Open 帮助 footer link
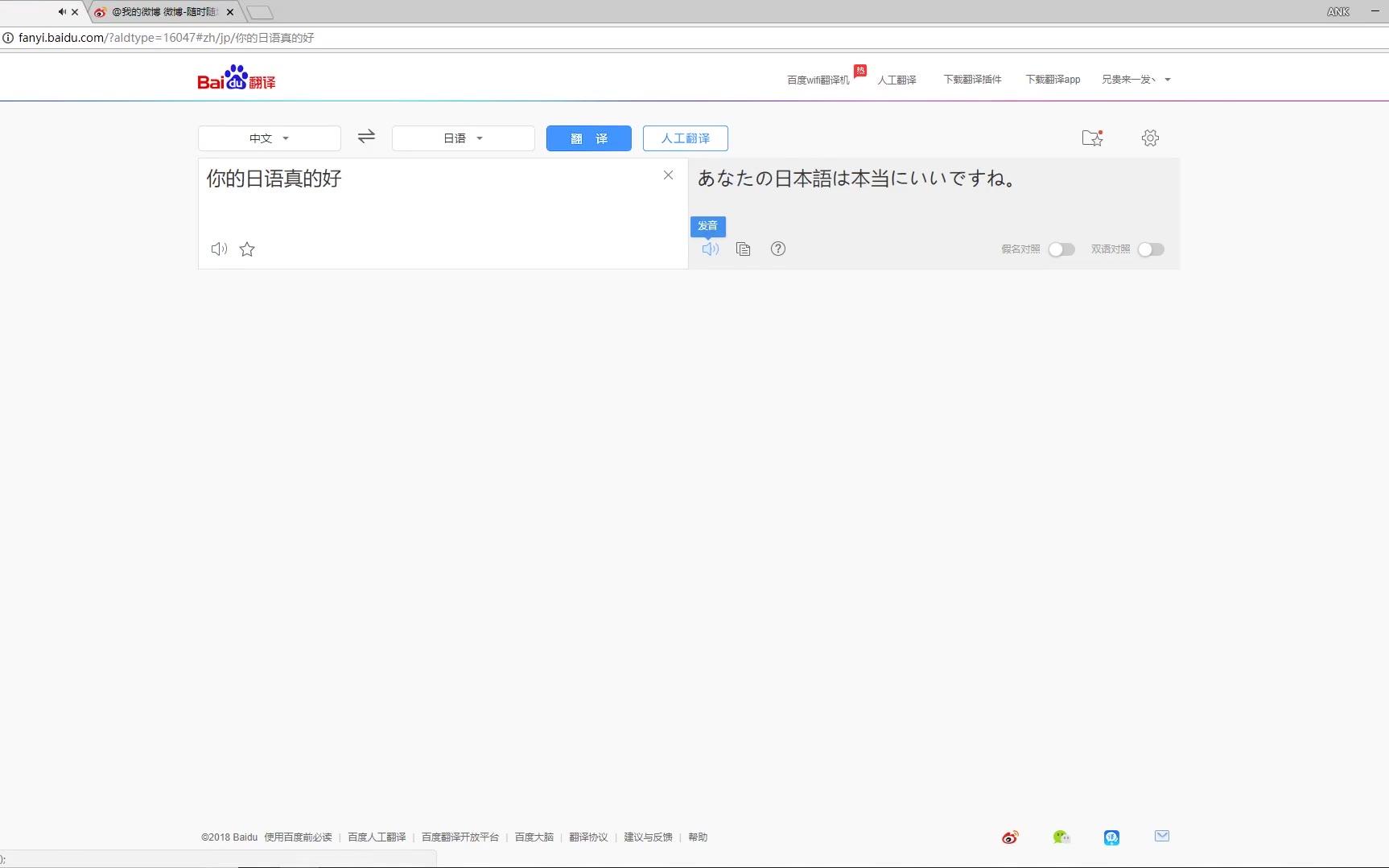This screenshot has width=1389, height=868. pos(698,837)
